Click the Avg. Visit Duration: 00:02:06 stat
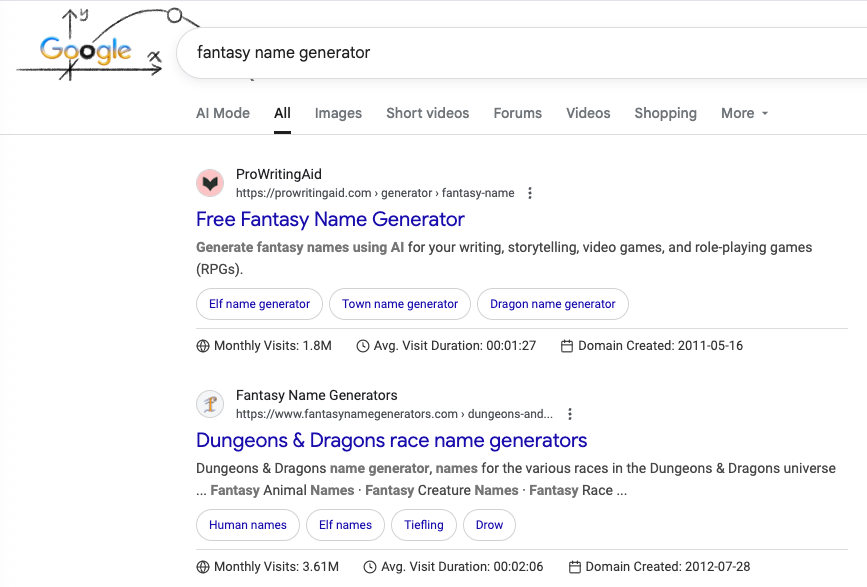Screen dimensions: 867x587 453,567
